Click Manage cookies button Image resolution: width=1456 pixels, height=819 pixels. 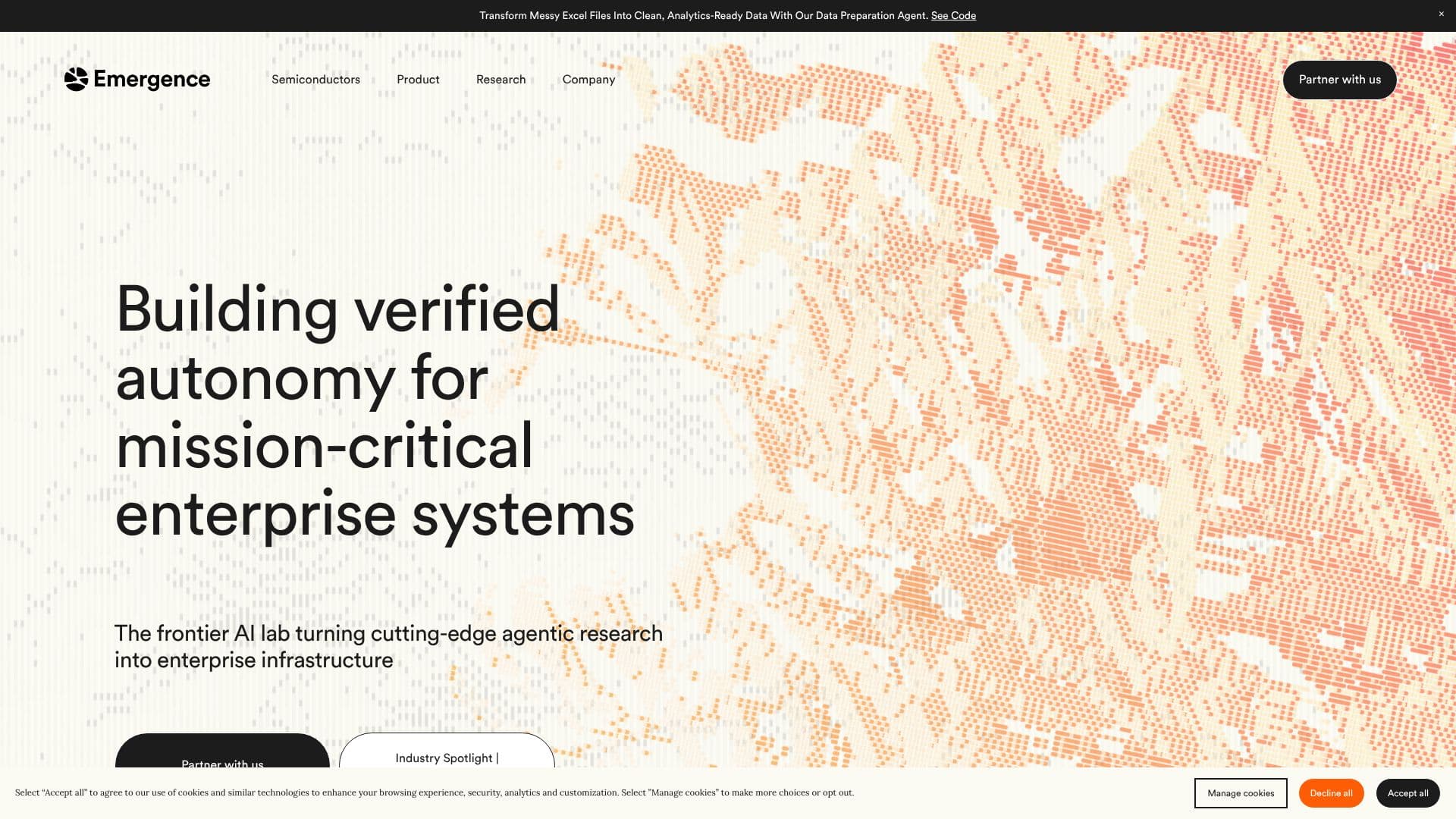click(x=1241, y=793)
